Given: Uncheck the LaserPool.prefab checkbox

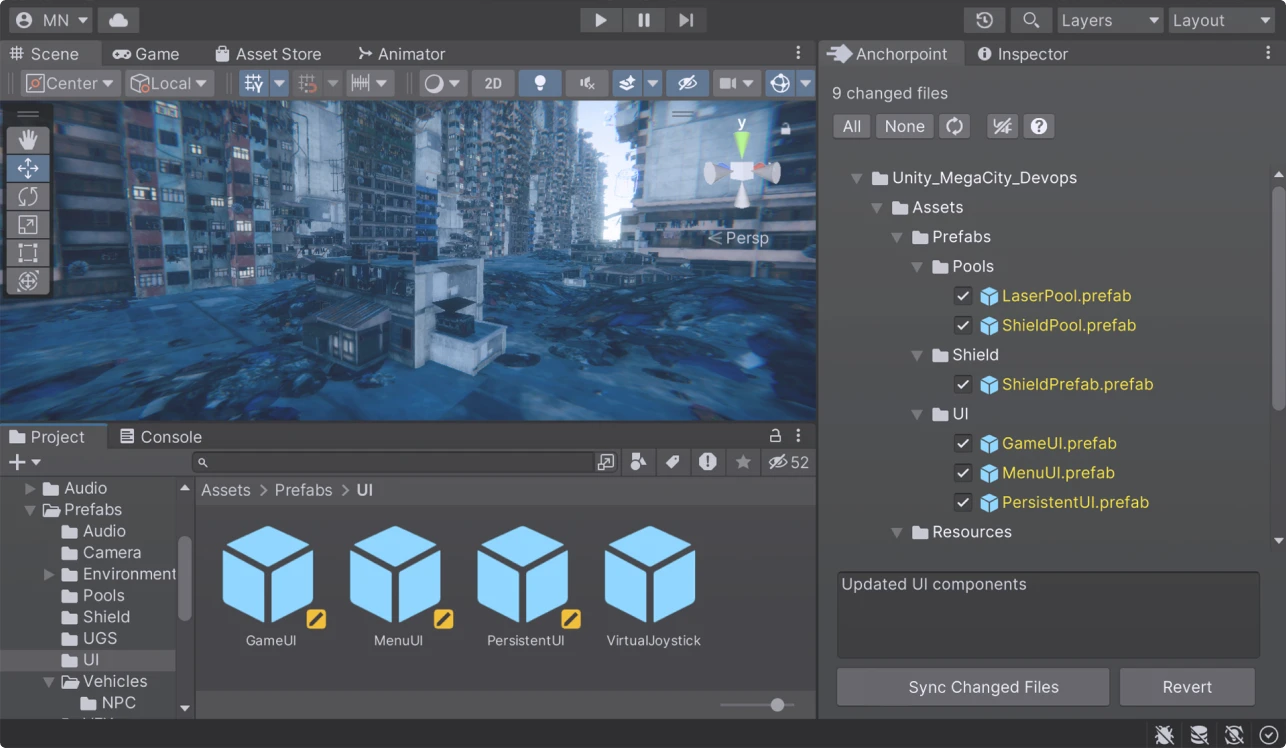Looking at the screenshot, I should tap(963, 296).
